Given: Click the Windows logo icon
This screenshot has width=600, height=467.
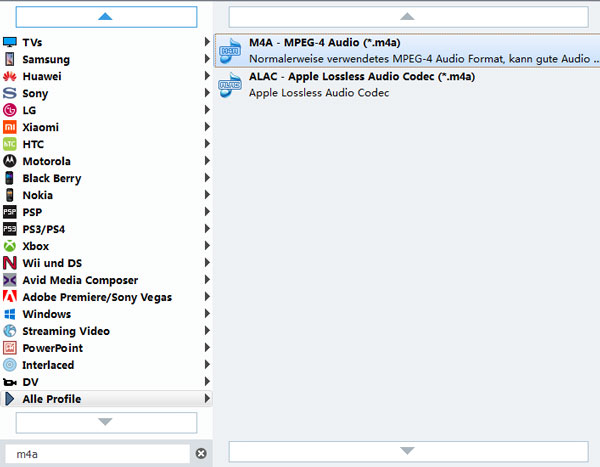Looking at the screenshot, I should [x=10, y=314].
